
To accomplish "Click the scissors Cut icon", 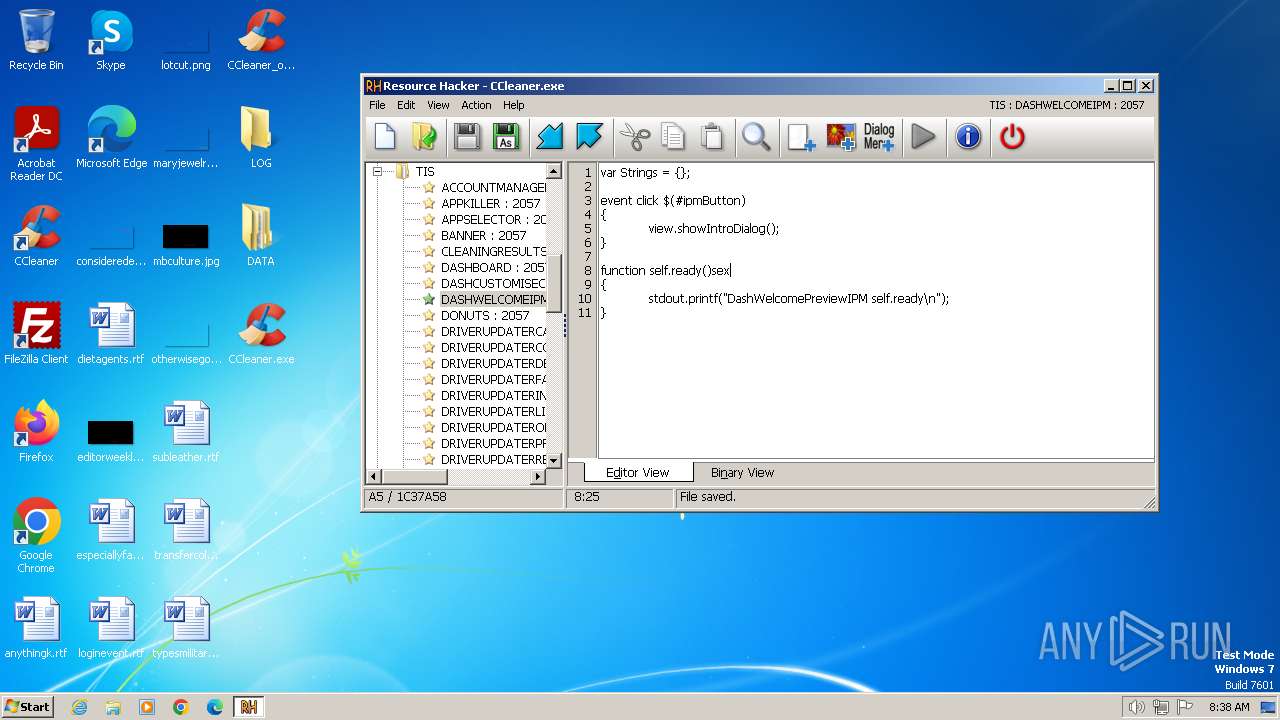I will 634,137.
